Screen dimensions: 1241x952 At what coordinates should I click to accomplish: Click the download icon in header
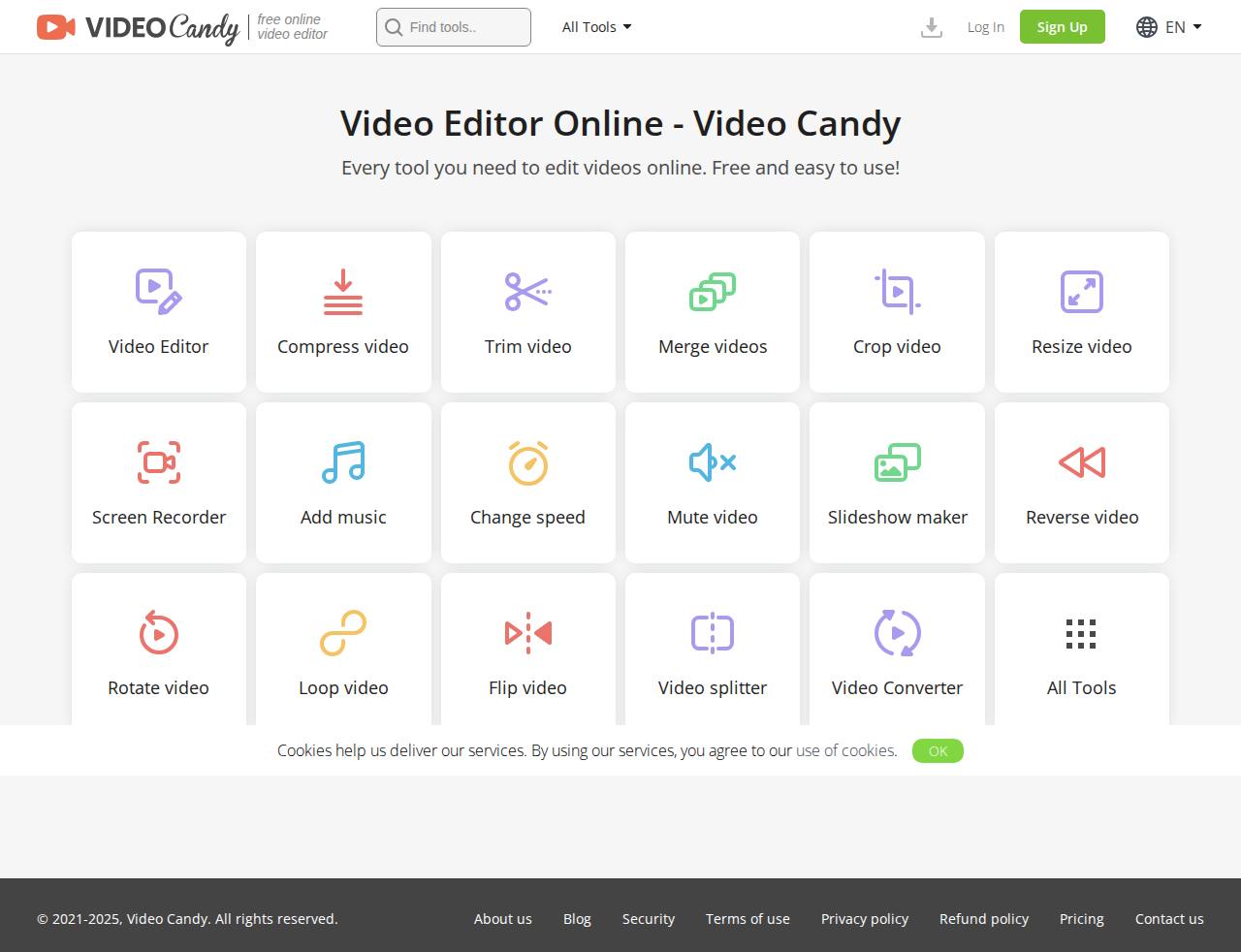[x=931, y=27]
